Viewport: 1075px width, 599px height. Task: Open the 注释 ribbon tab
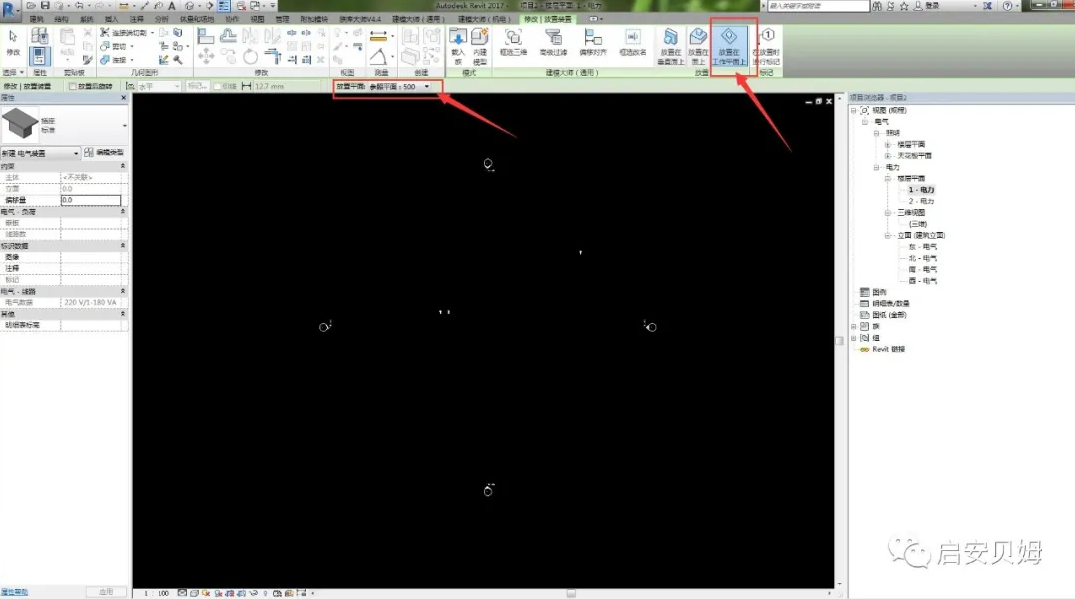click(x=137, y=19)
